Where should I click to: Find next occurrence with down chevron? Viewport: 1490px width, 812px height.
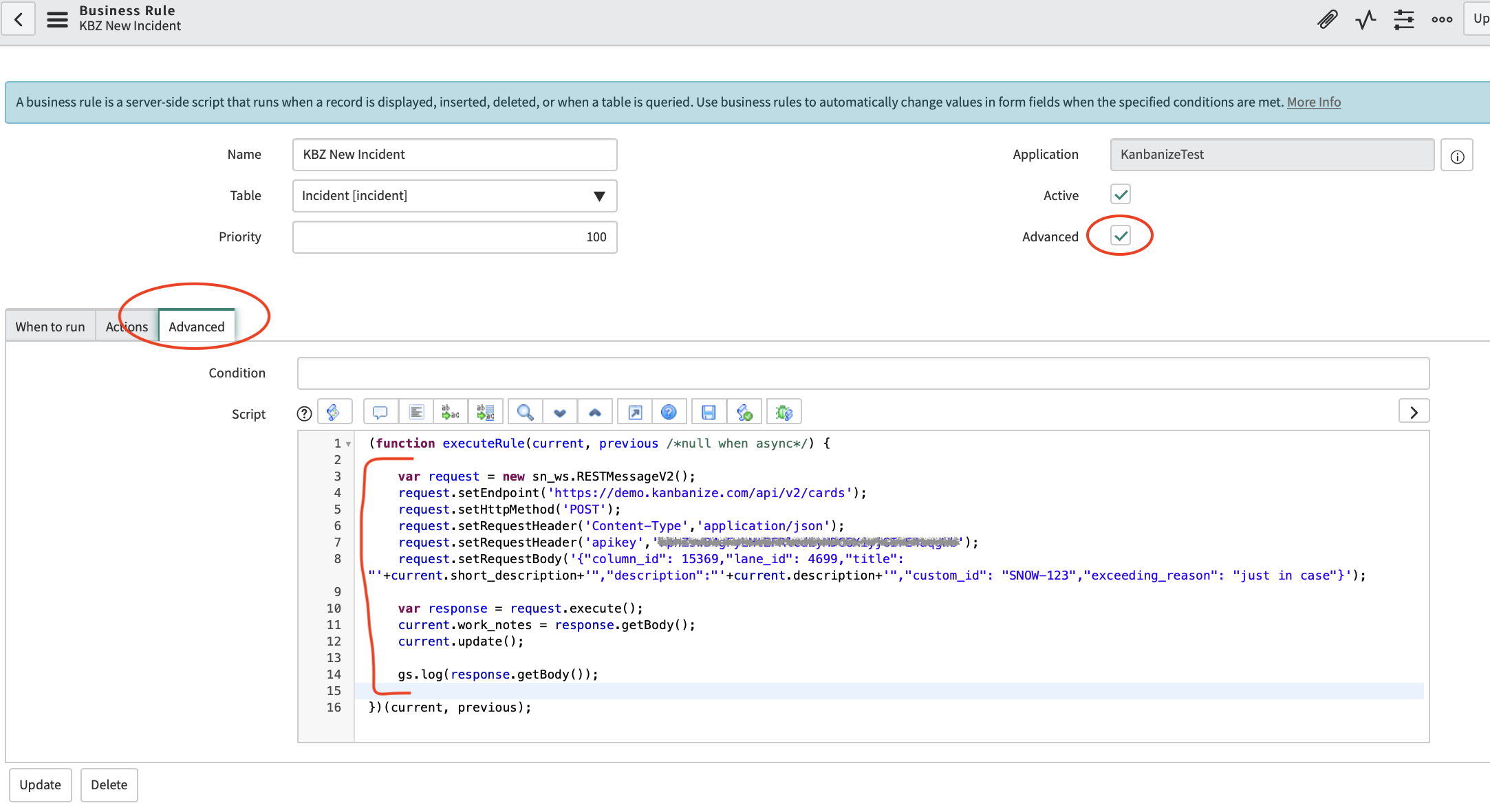[x=560, y=412]
